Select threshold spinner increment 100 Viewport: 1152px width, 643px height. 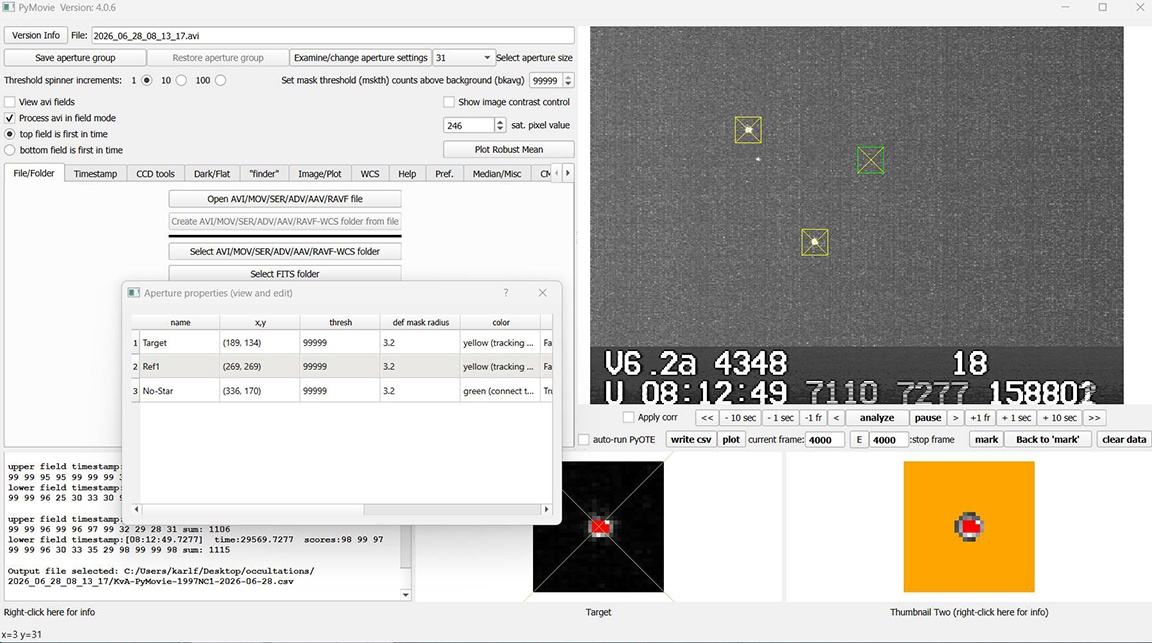220,80
